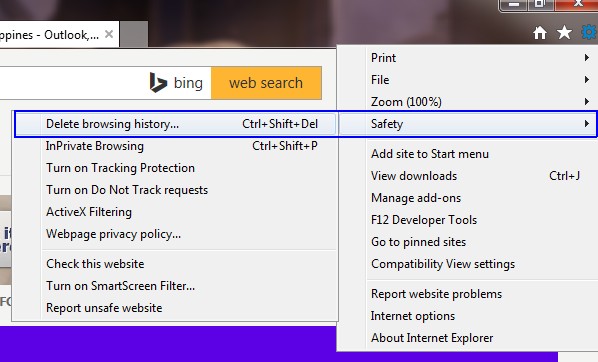Screen dimensions: 598x362
Task: Turn on Tracking Protection
Action: click(175, 168)
